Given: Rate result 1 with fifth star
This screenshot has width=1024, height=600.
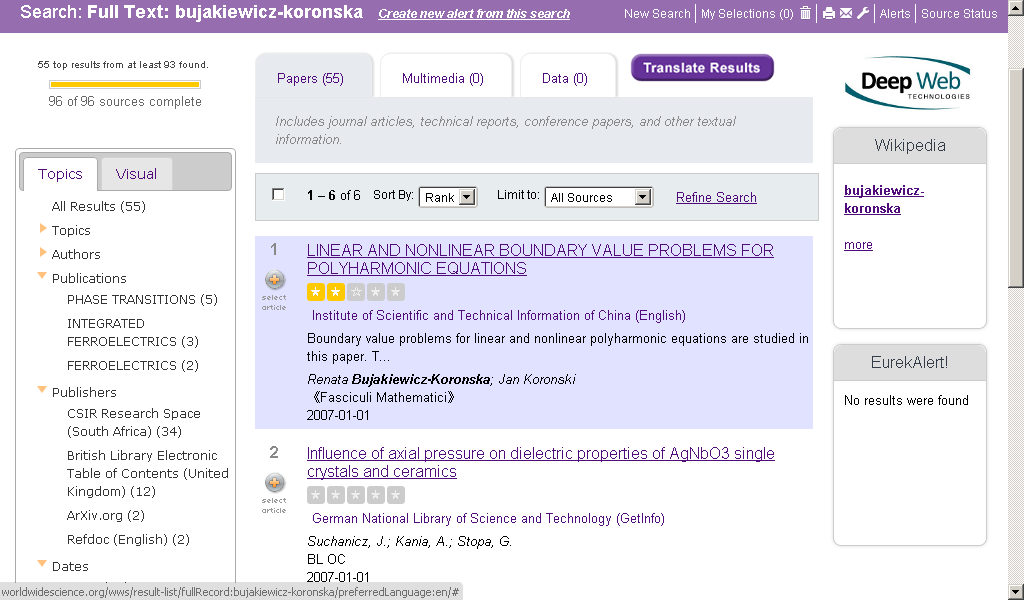Looking at the screenshot, I should pos(396,292).
